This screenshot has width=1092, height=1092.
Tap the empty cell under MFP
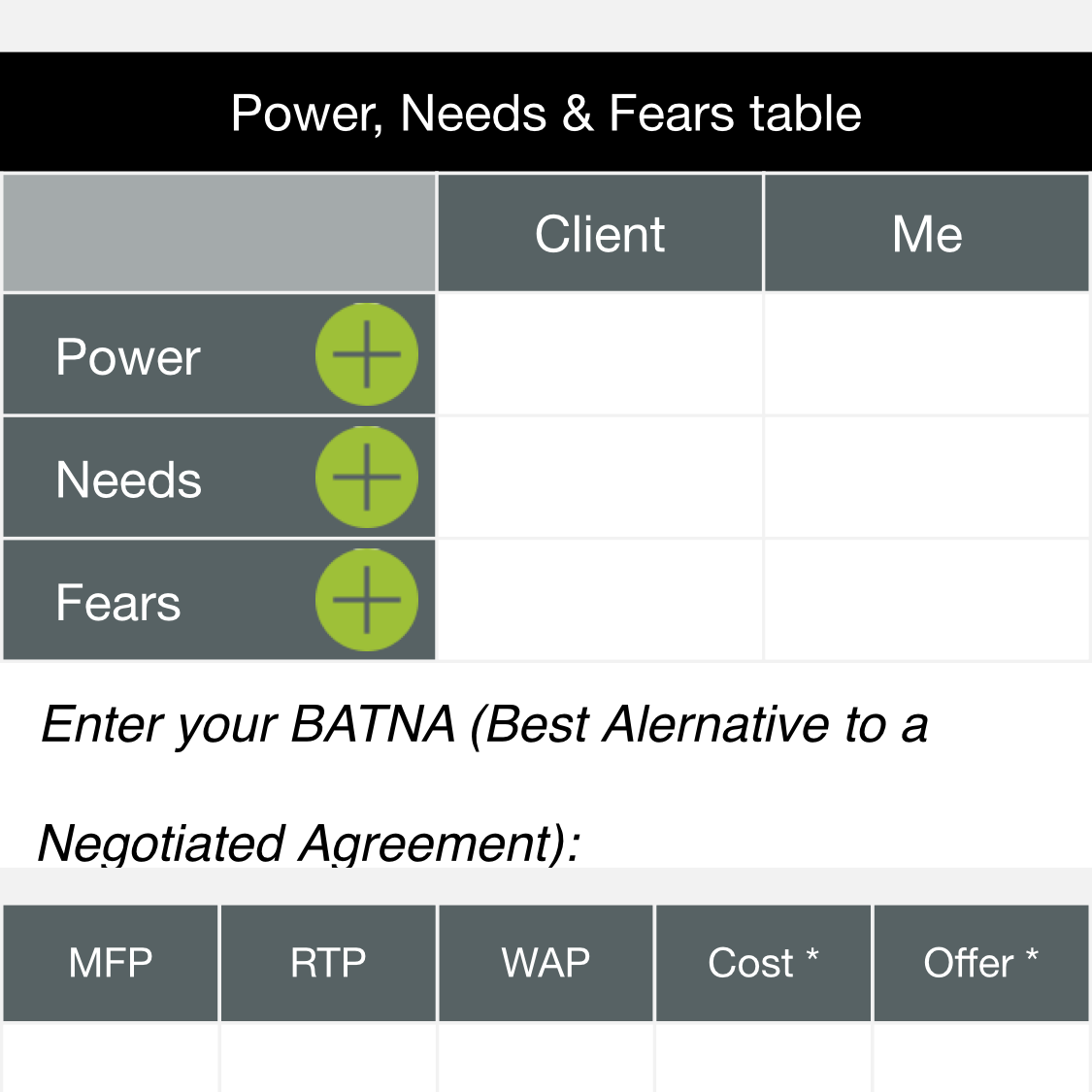pos(111,1058)
